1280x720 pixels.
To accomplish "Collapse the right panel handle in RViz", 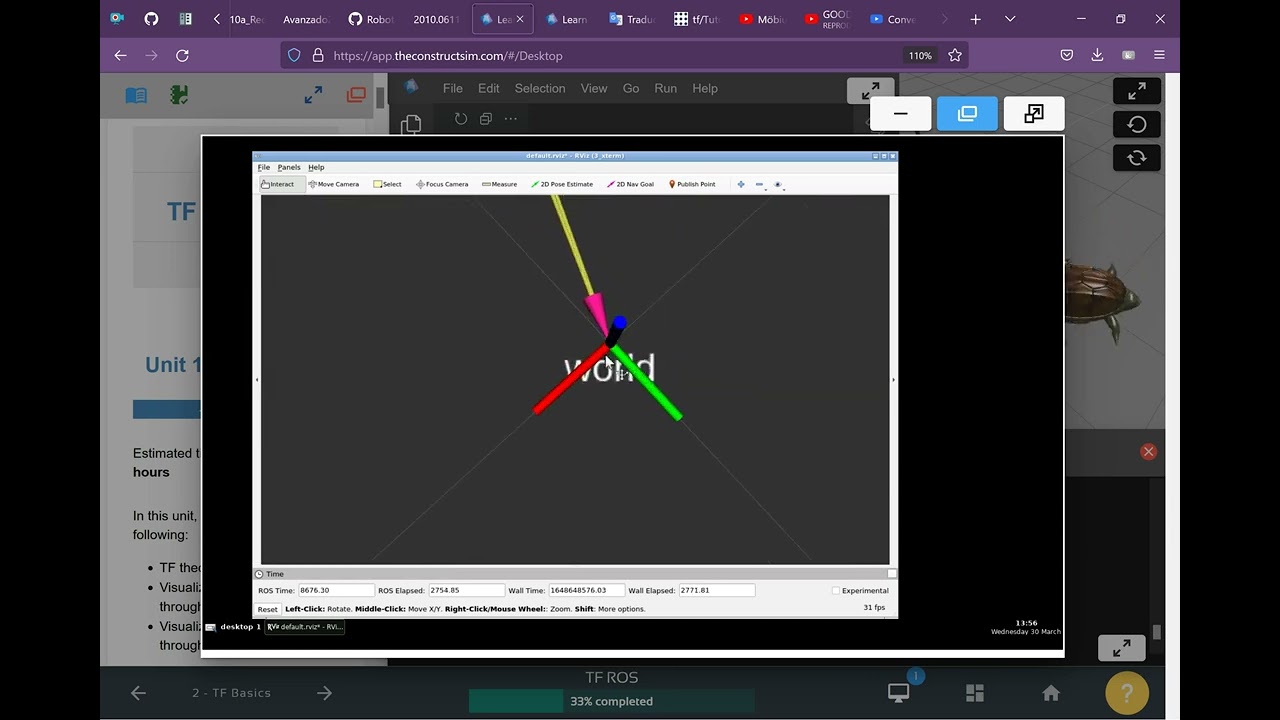I will pos(893,380).
